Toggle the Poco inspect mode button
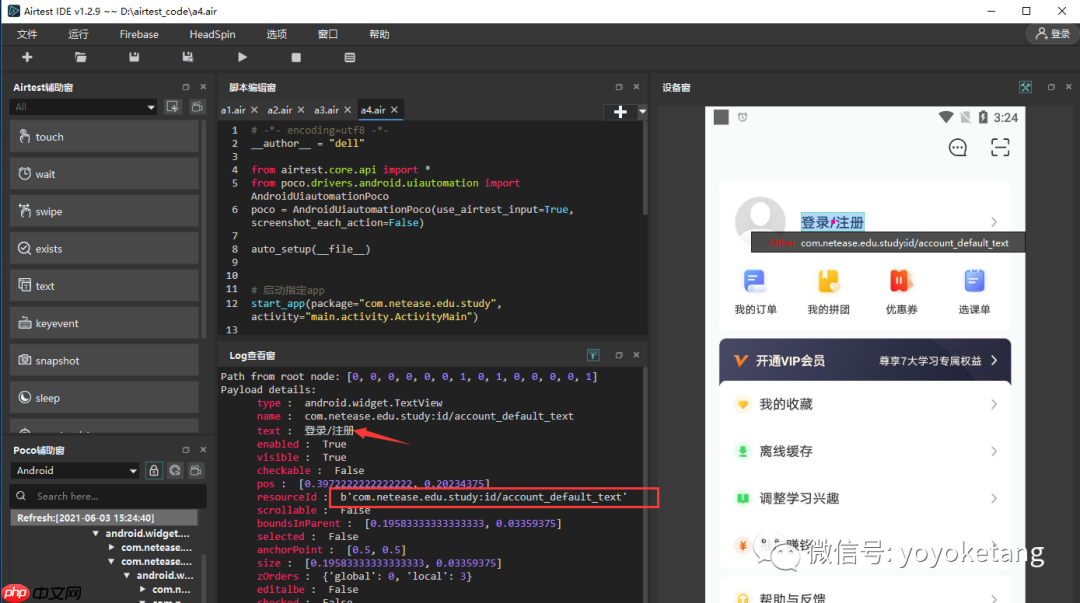Image resolution: width=1080 pixels, height=603 pixels. pyautogui.click(x=175, y=470)
